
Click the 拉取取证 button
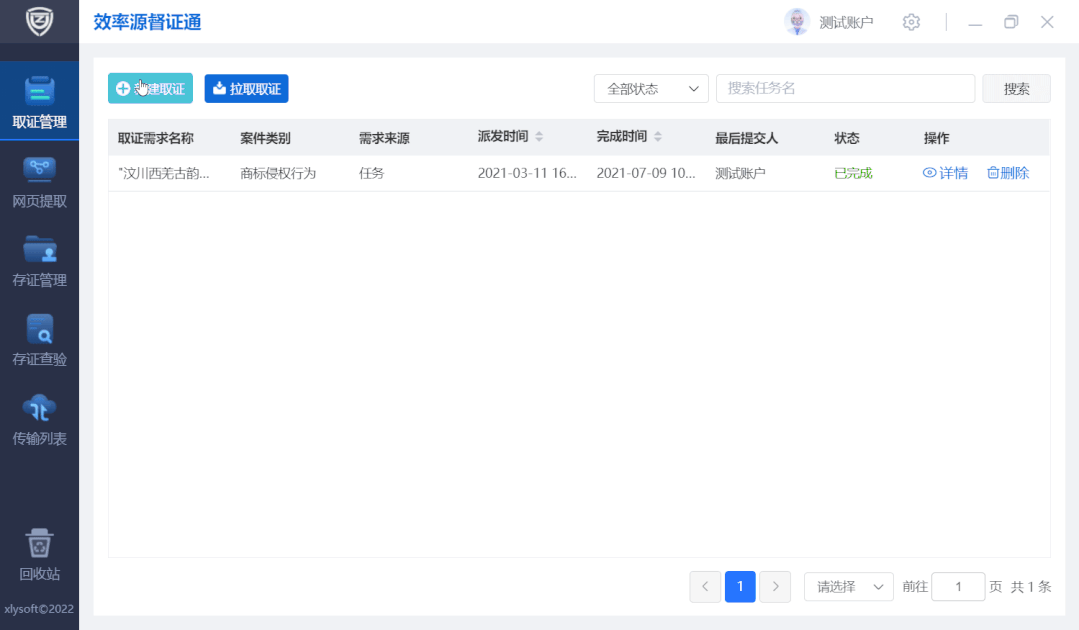coord(246,88)
